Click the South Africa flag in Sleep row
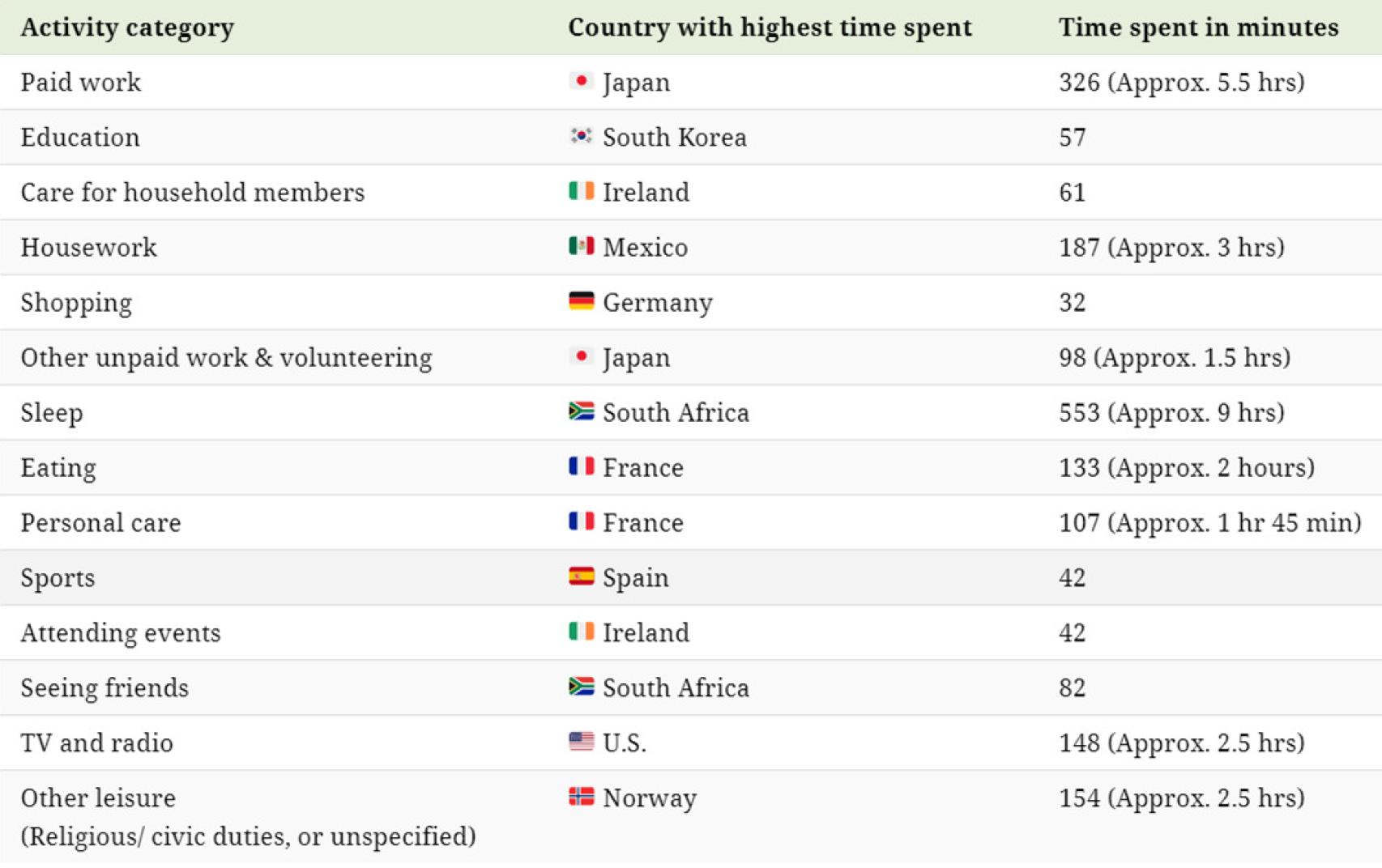Screen dimensions: 1382x868 [x=581, y=411]
